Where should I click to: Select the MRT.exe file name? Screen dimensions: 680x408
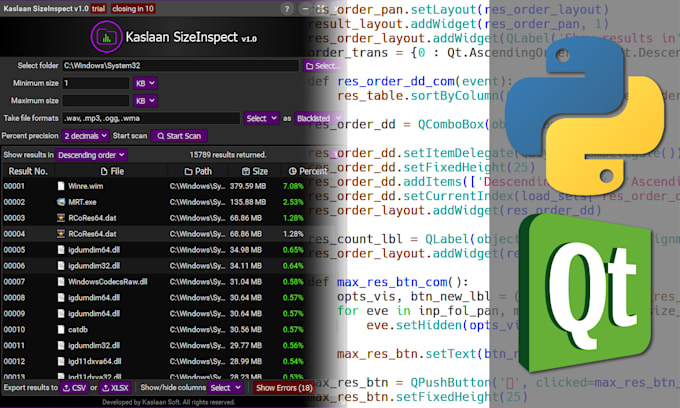(82, 202)
